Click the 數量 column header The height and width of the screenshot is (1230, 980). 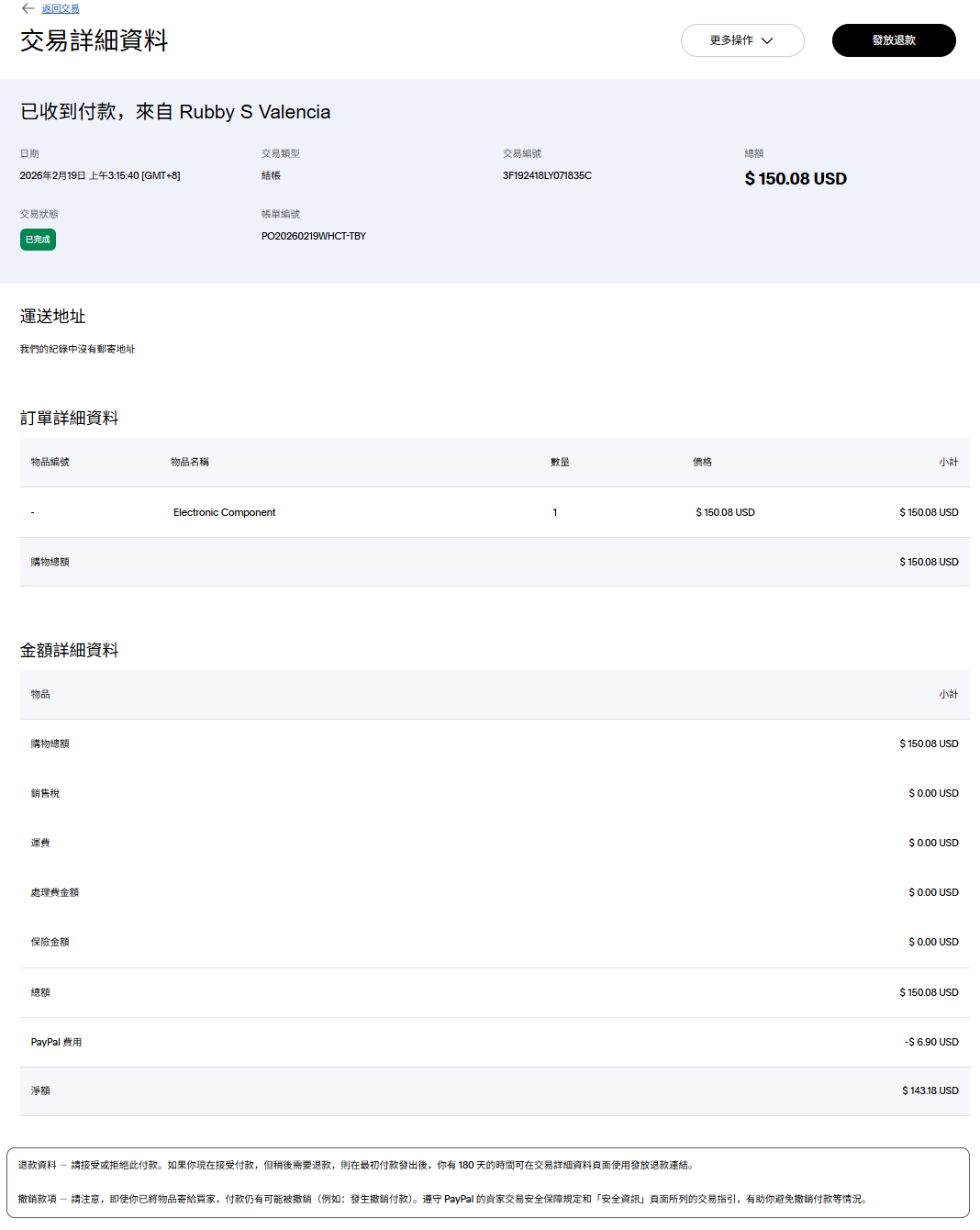[560, 462]
